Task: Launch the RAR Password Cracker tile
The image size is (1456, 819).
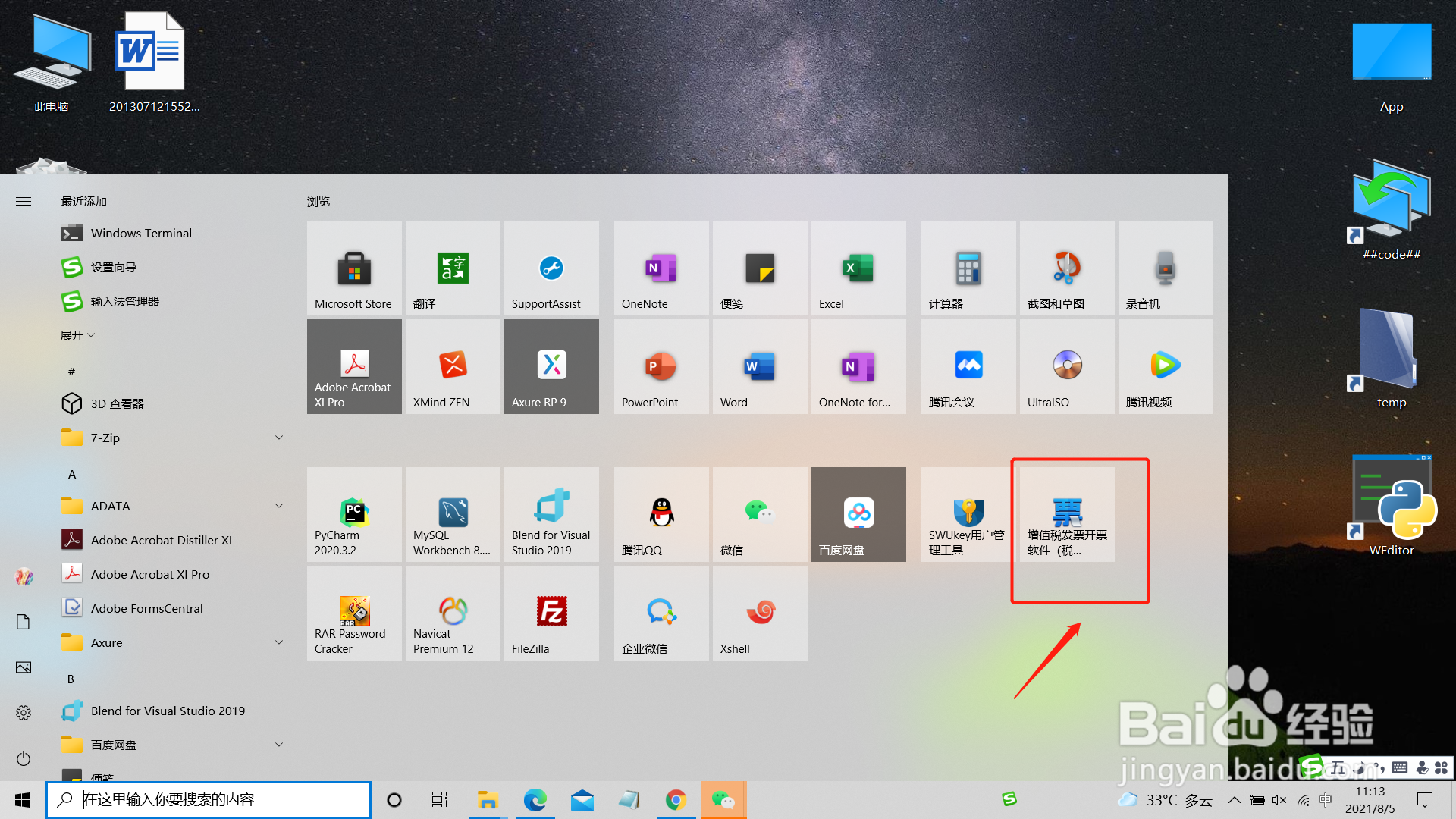Action: tap(354, 613)
